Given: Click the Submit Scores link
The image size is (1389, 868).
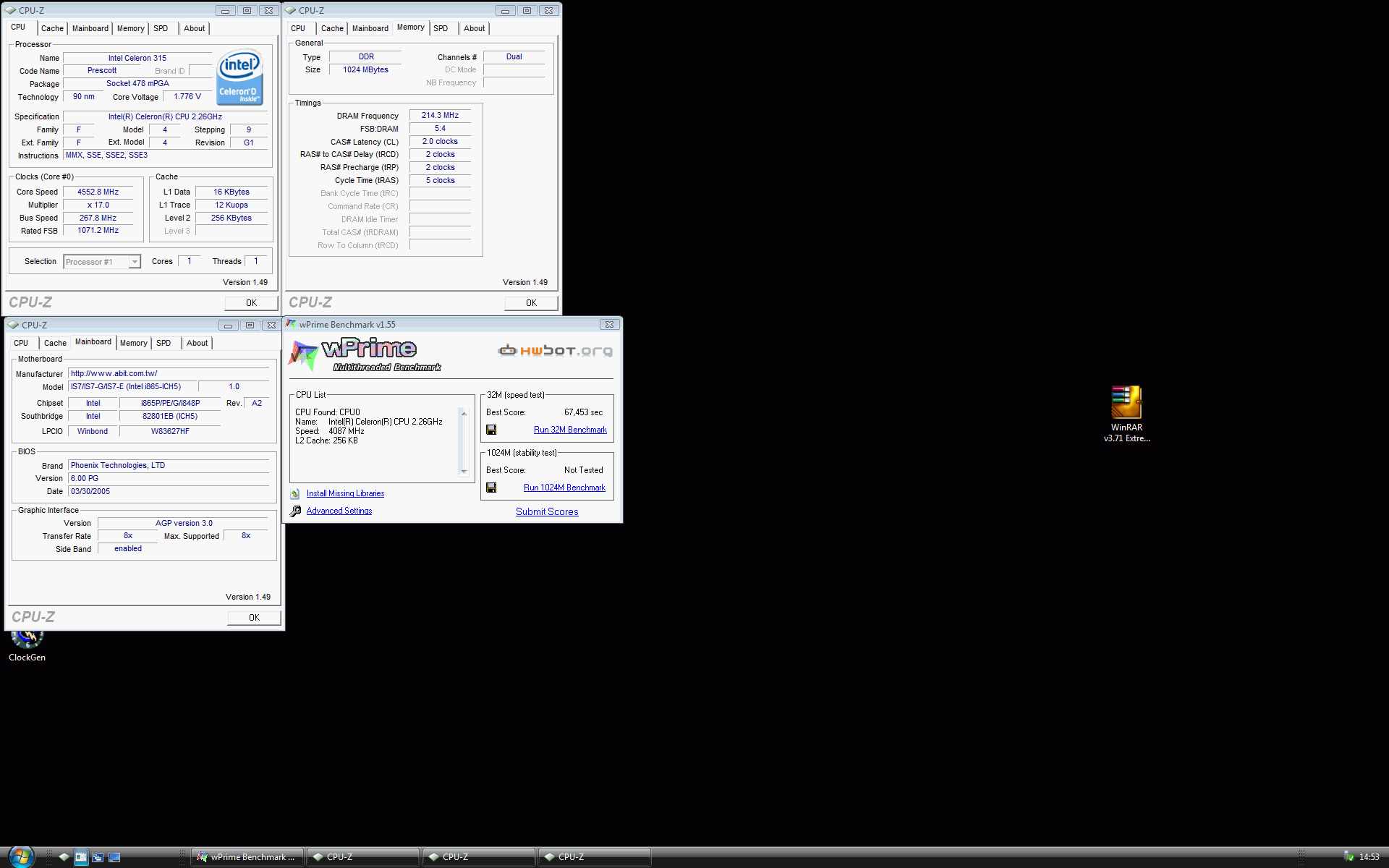Looking at the screenshot, I should click(547, 511).
